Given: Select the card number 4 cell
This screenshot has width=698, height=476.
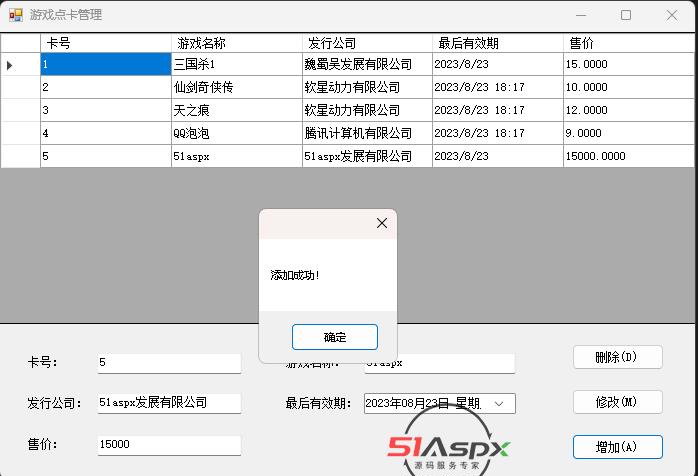Looking at the screenshot, I should (106, 133).
